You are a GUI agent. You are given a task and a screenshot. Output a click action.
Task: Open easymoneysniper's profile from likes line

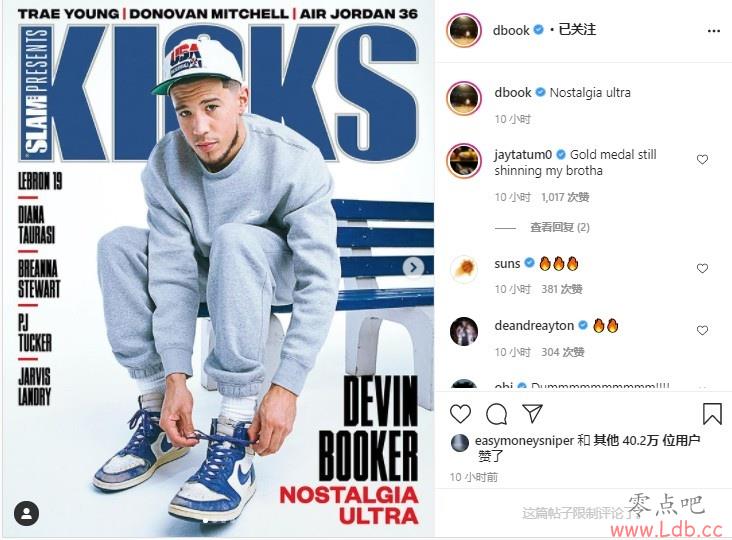tap(524, 440)
